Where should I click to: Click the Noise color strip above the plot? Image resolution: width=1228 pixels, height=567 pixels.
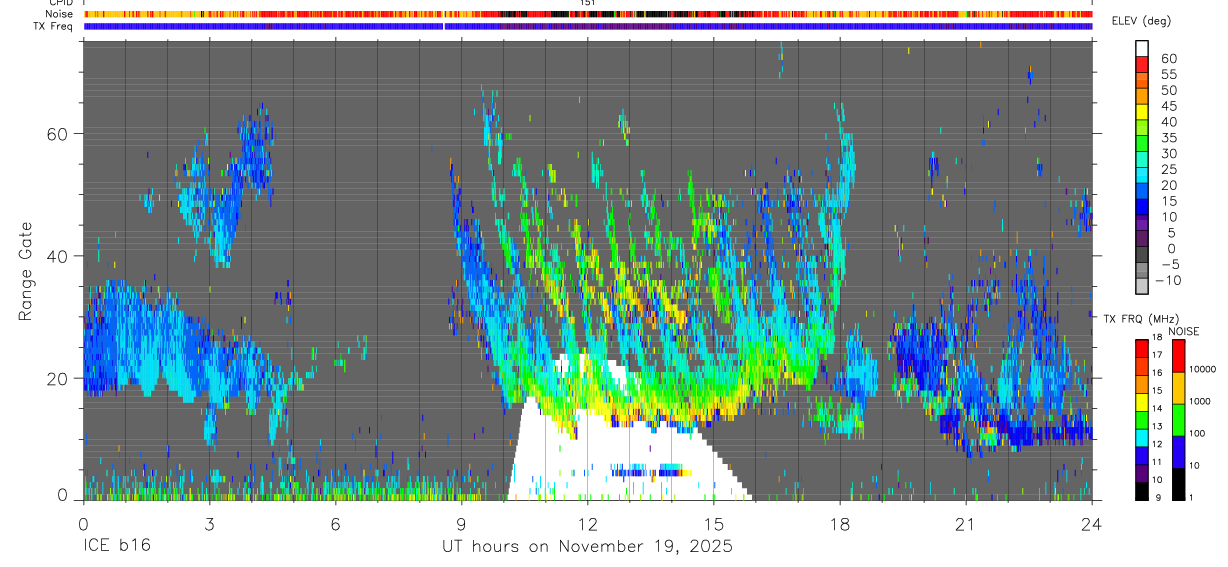[588, 14]
